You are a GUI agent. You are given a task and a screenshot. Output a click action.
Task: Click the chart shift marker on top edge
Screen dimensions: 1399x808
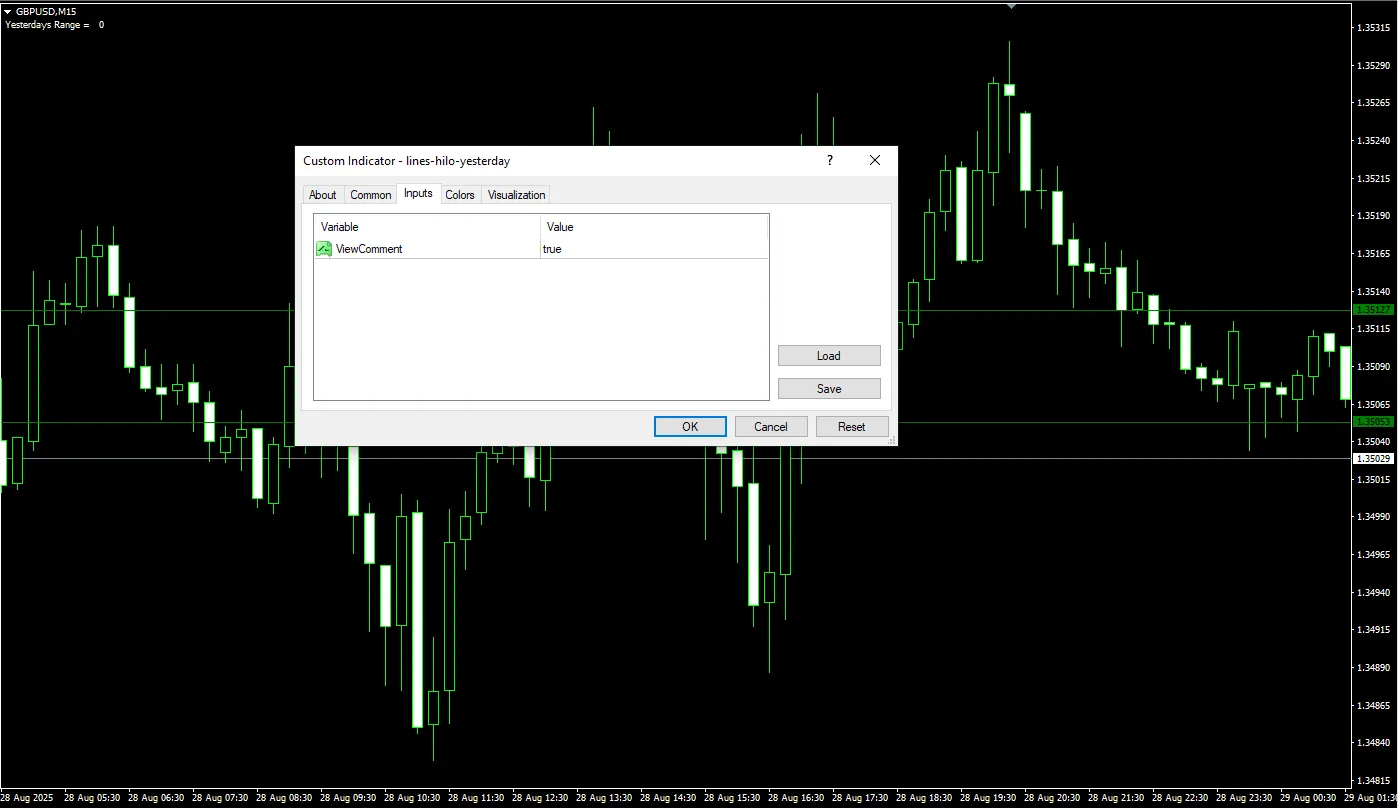click(x=1011, y=5)
